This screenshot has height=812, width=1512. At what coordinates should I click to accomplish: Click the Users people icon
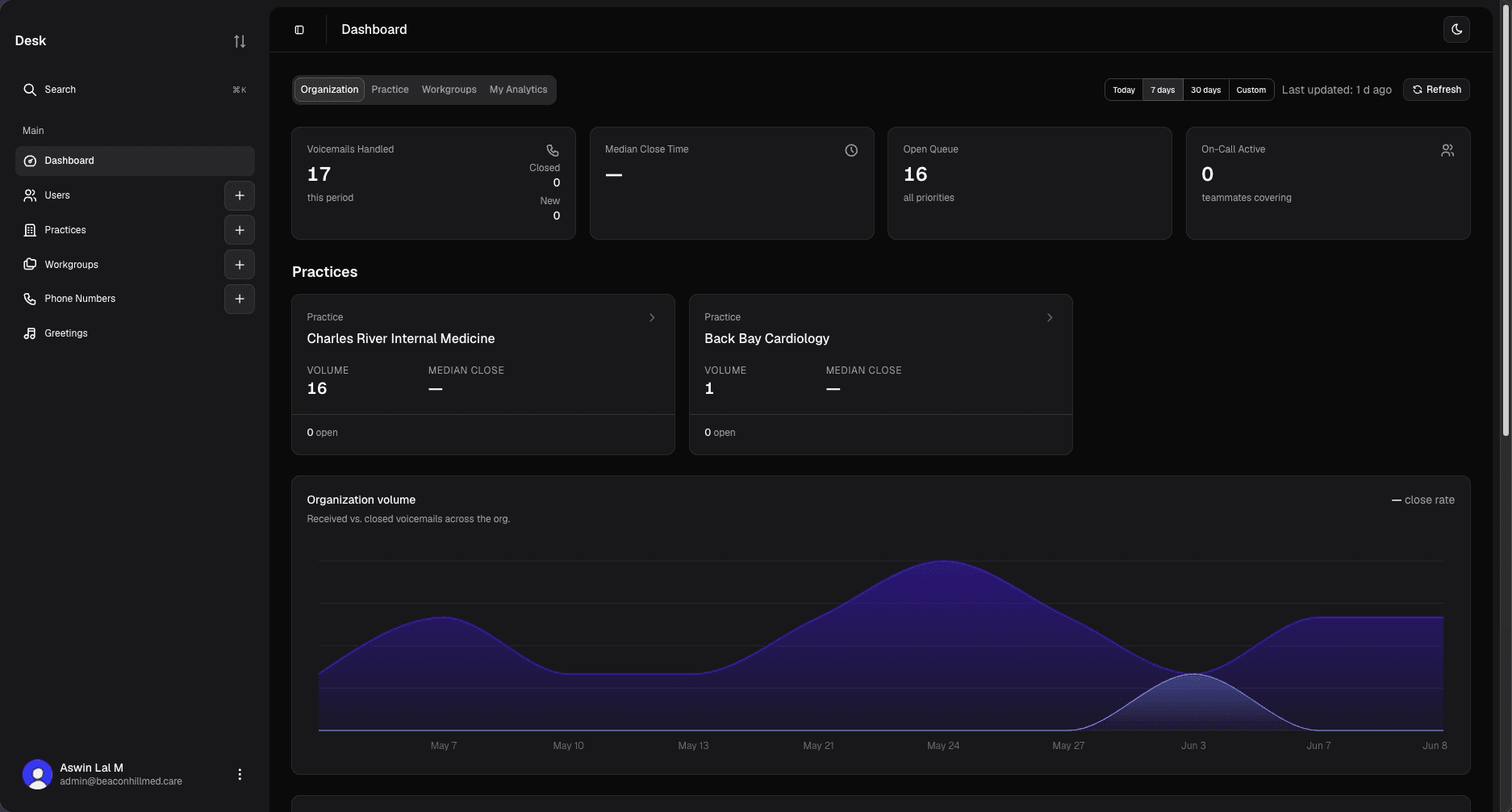(x=30, y=195)
